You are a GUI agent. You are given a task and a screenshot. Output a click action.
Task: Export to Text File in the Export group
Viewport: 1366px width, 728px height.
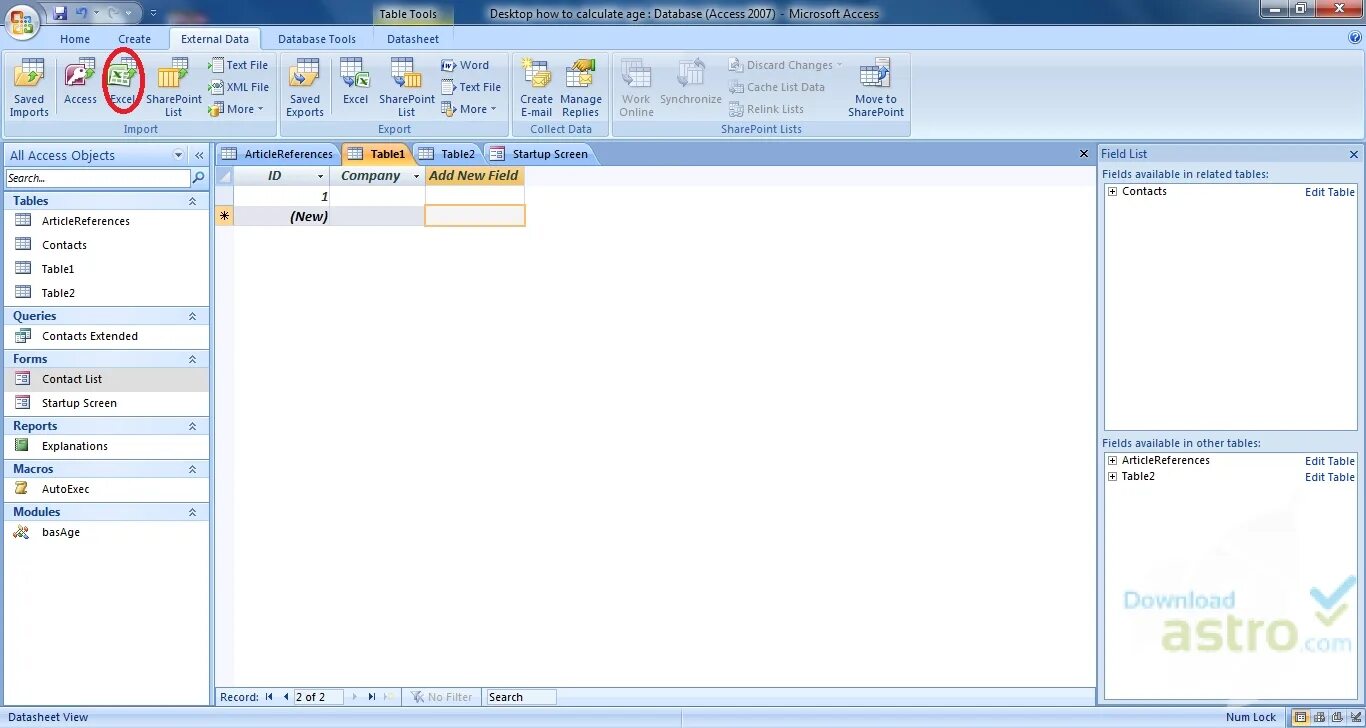[471, 87]
